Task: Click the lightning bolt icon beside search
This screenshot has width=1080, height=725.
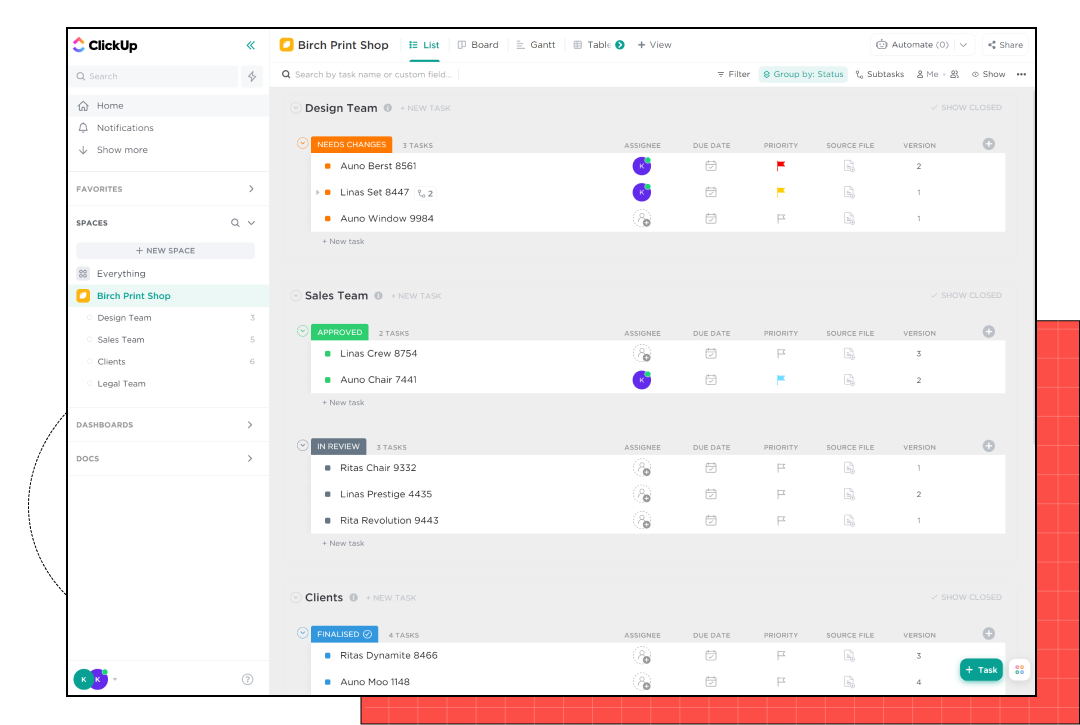Action: pyautogui.click(x=252, y=76)
